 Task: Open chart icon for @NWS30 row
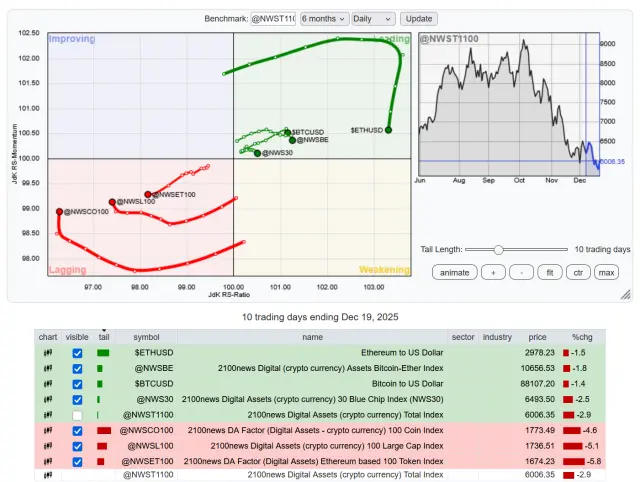pos(48,400)
